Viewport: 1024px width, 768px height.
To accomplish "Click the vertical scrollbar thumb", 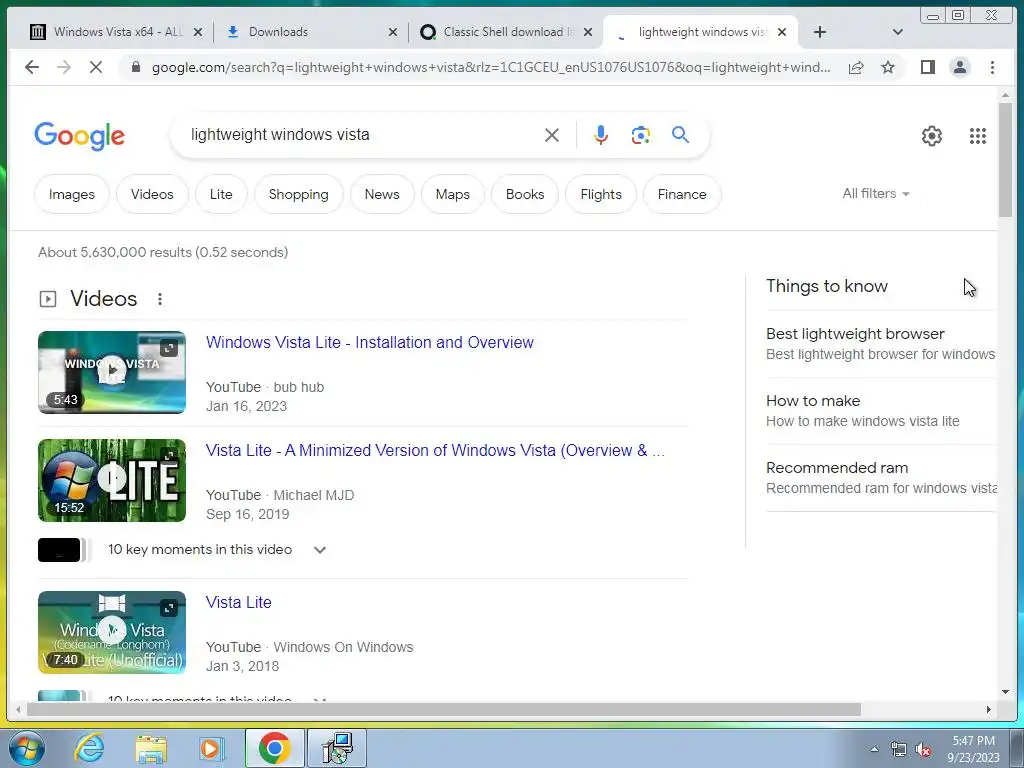I will pyautogui.click(x=1005, y=159).
